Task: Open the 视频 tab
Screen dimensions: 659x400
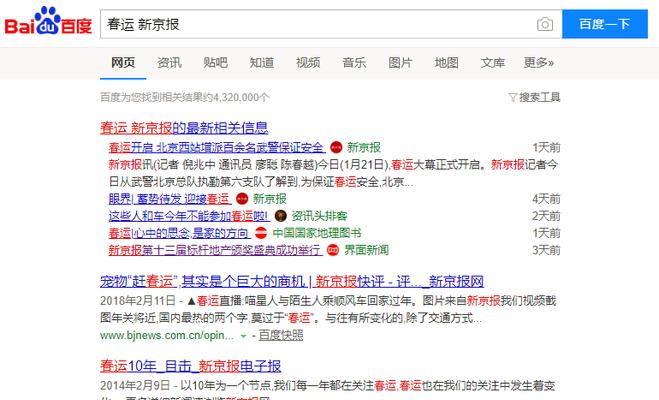Action: pos(308,63)
